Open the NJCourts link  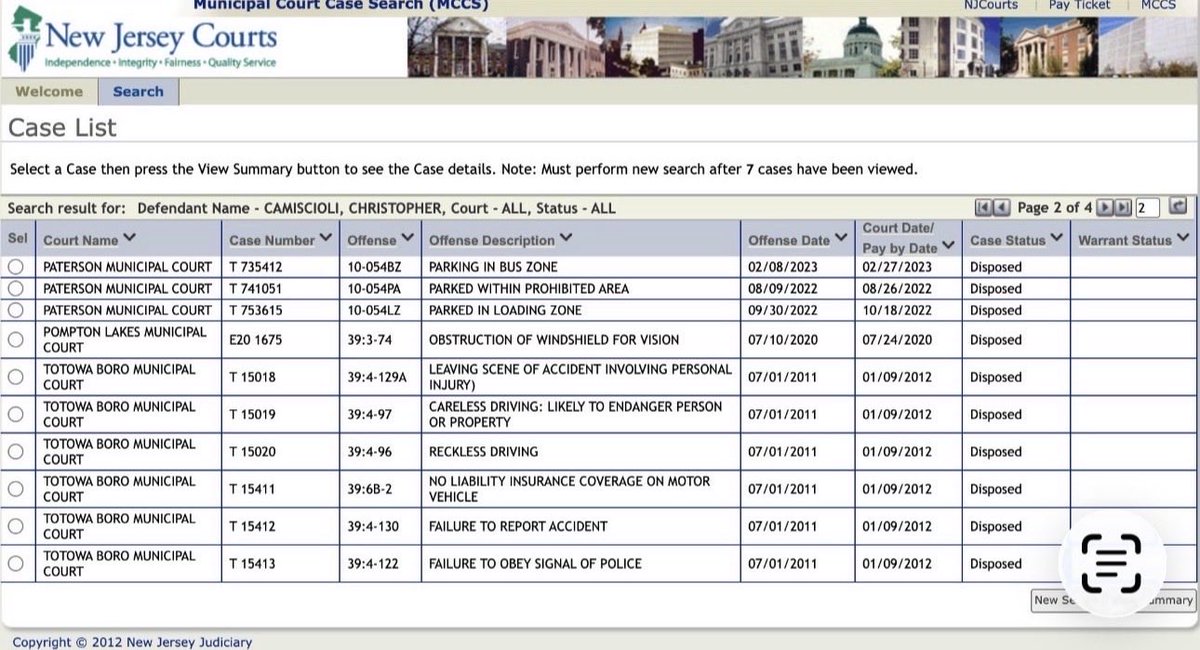[993, 5]
